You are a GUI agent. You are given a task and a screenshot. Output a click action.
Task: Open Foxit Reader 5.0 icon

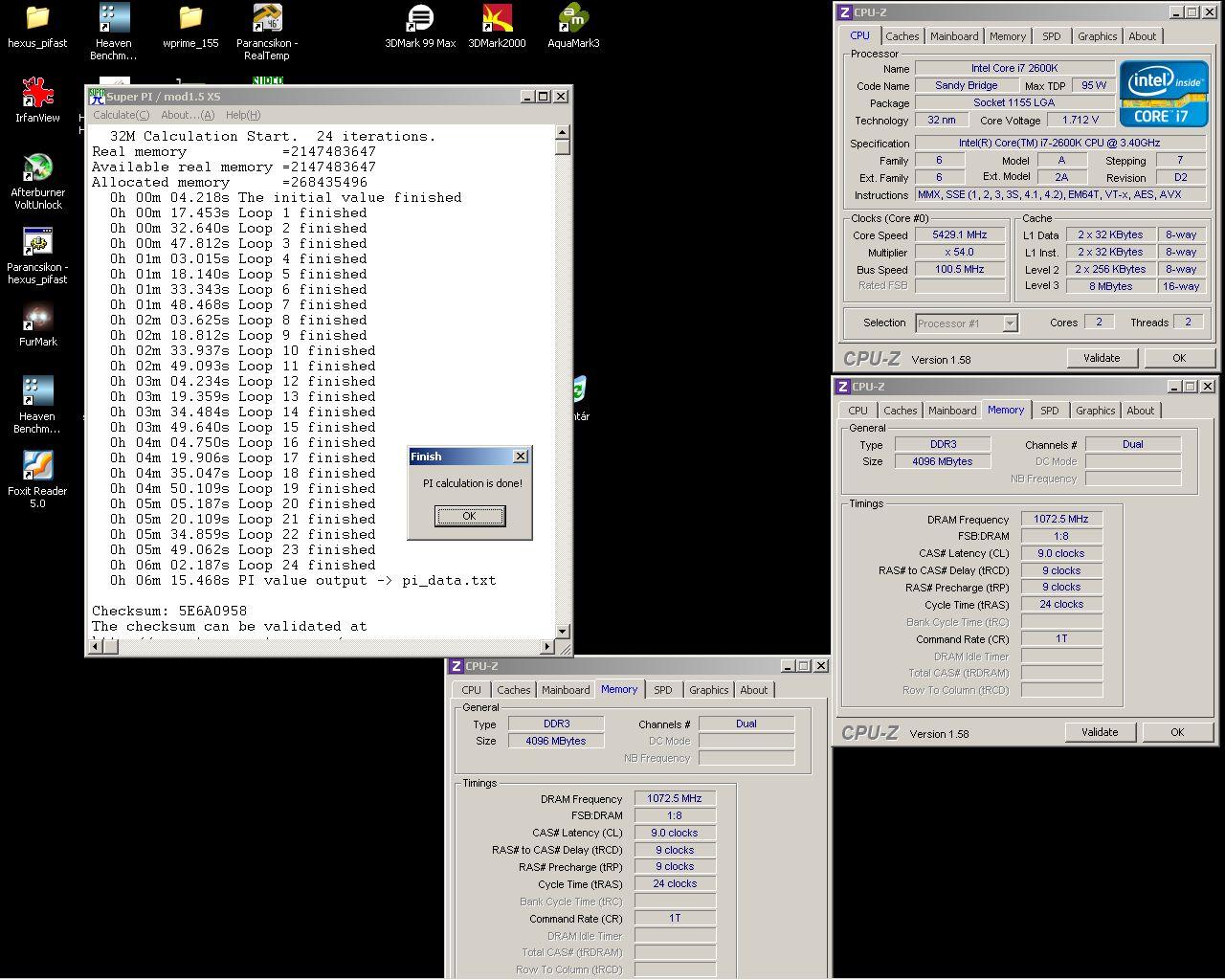(x=37, y=479)
